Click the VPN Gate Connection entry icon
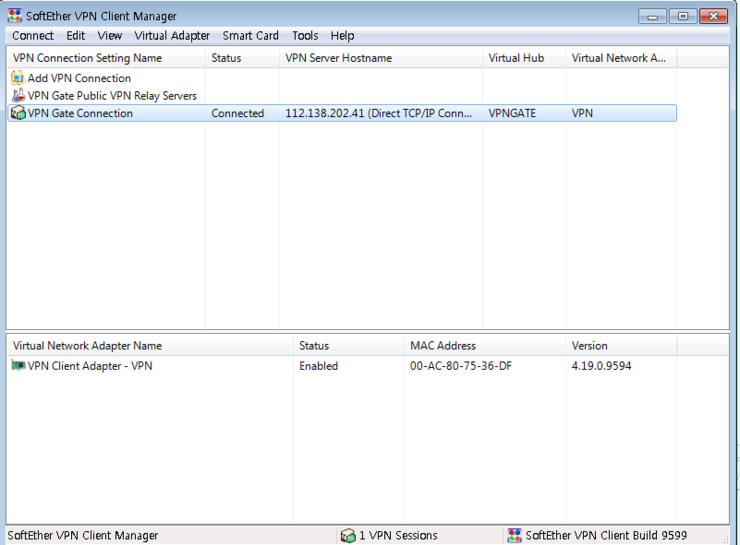This screenshot has width=740, height=545. 18,113
